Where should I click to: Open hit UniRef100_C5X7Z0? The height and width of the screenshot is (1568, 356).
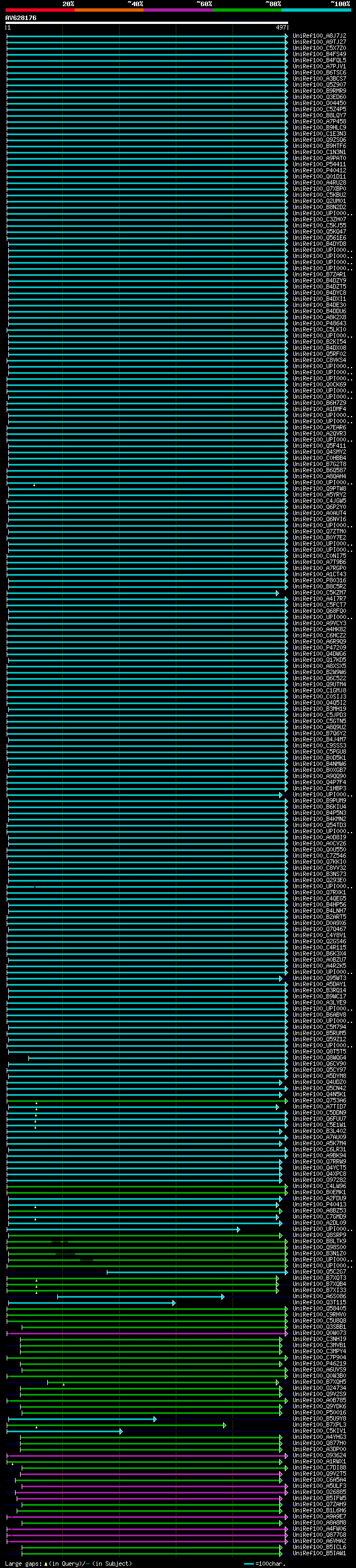click(319, 48)
